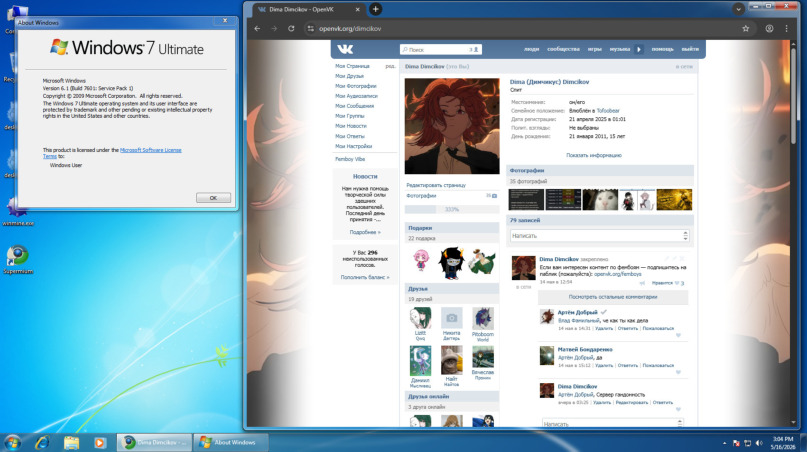807x452 pixels.
Task: Switch to About Windows taskbar button
Action: click(231, 442)
